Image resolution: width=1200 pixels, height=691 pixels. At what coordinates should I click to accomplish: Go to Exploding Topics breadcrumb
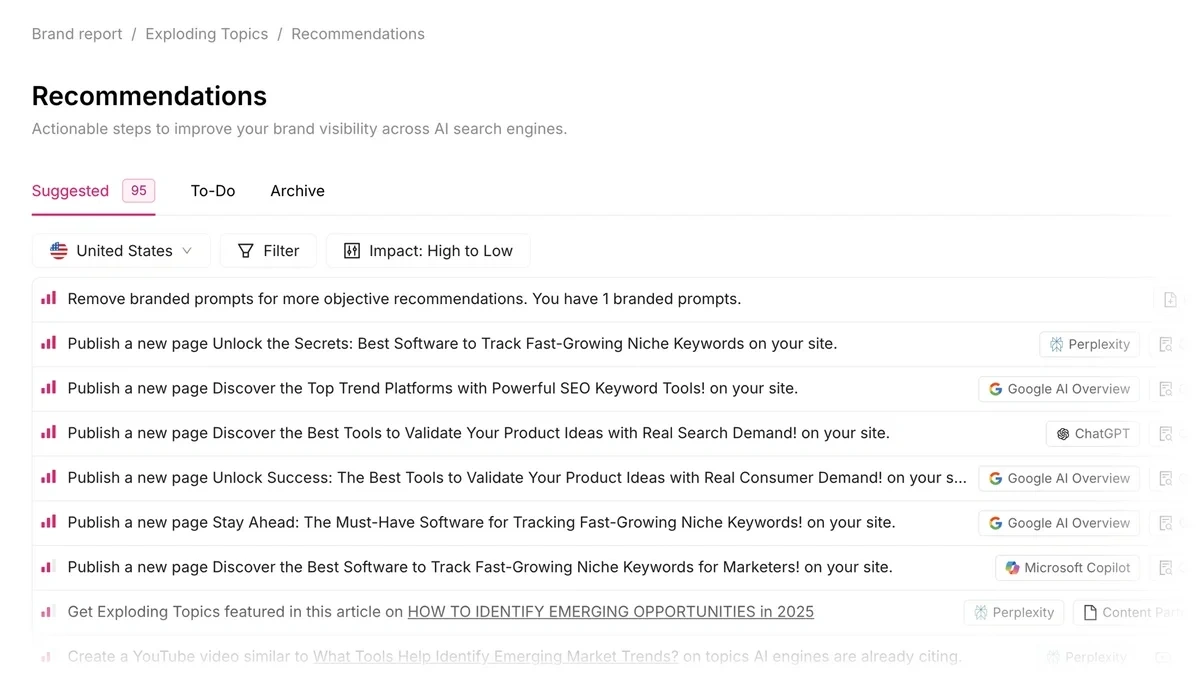[207, 34]
